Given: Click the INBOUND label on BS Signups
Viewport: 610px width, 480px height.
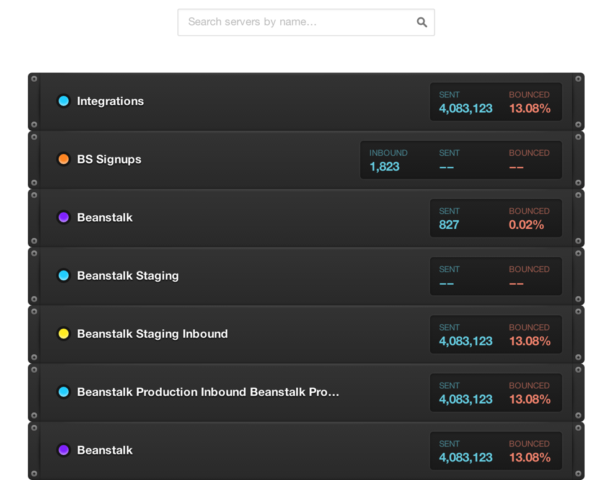Looking at the screenshot, I should (388, 153).
